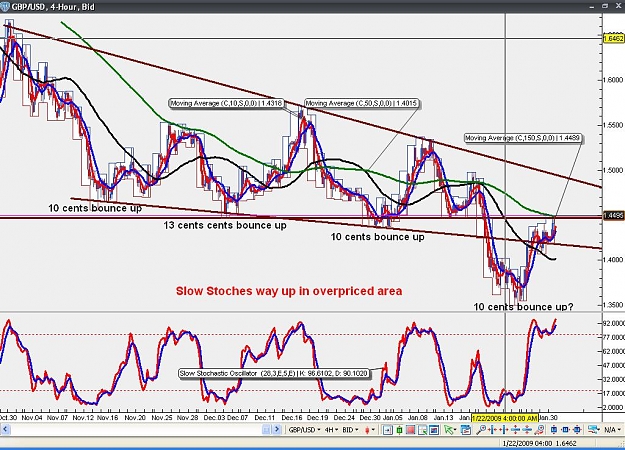Image resolution: width=625 pixels, height=450 pixels.
Task: Click the yellow 1/22/2009 4:00:00 AM date marker
Action: [505, 418]
